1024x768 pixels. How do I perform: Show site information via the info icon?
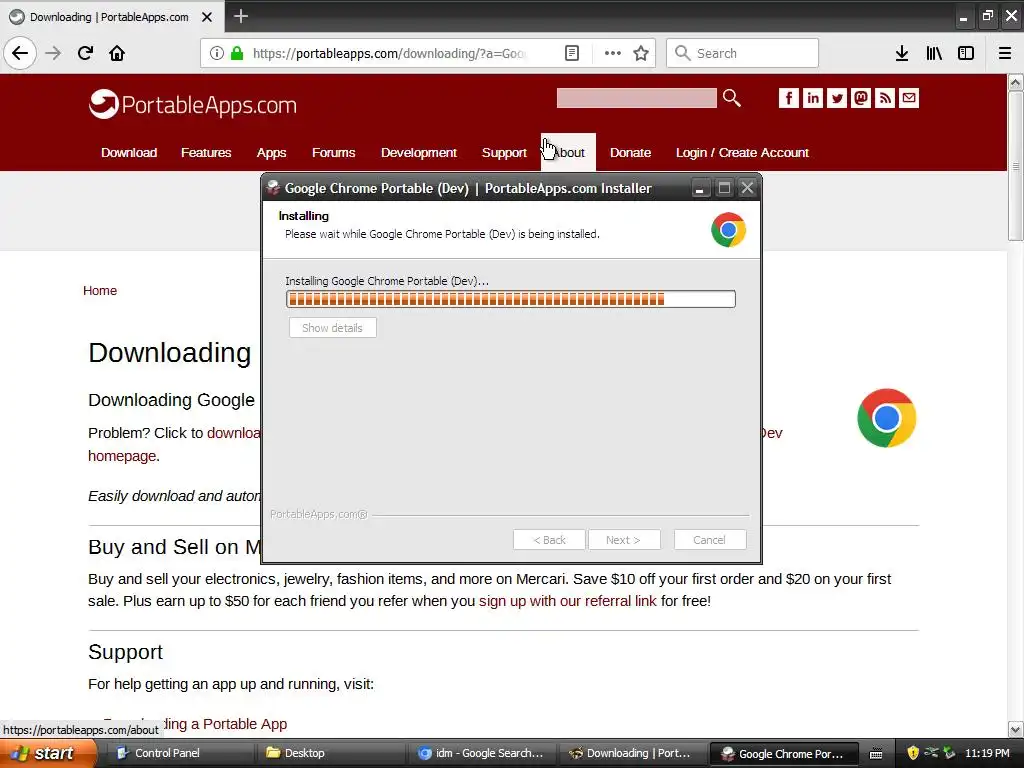[217, 53]
